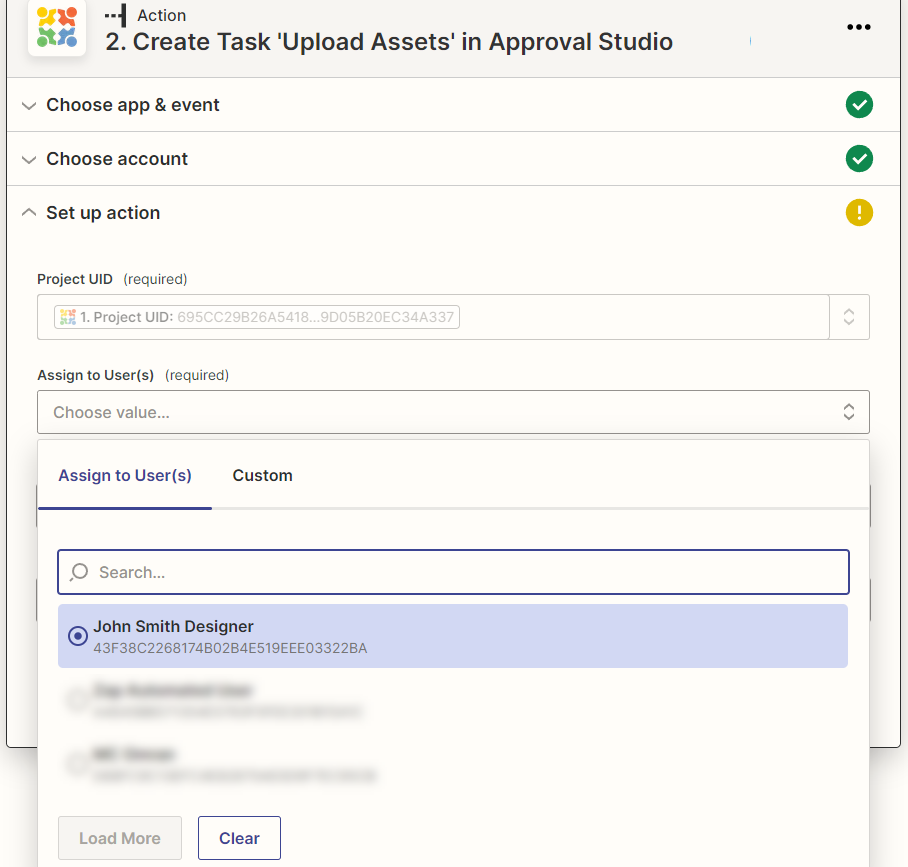Screen dimensions: 908x867
Task: Click into the user Search field
Action: point(460,572)
